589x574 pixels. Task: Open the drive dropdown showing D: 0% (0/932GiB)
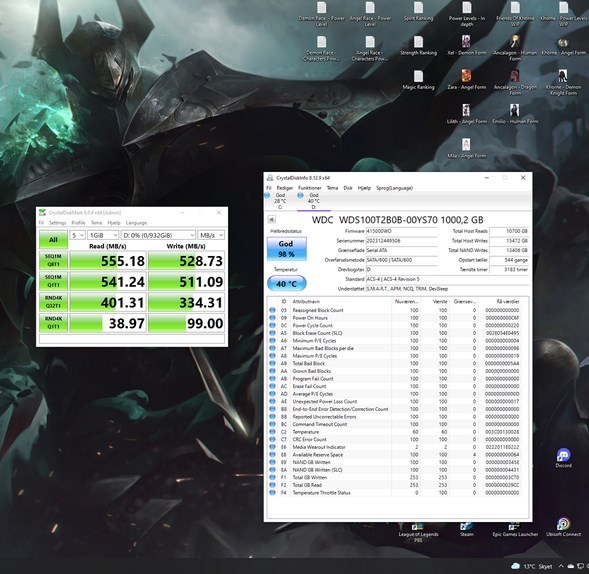[158, 235]
